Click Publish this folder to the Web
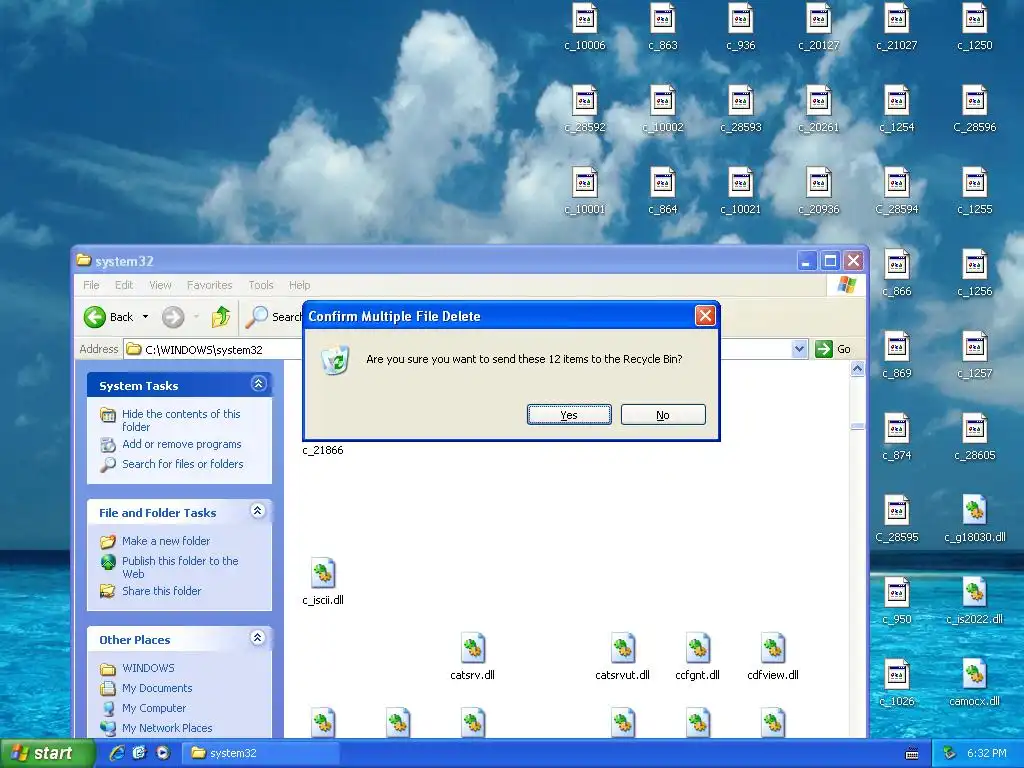This screenshot has height=768, width=1024. click(x=180, y=567)
